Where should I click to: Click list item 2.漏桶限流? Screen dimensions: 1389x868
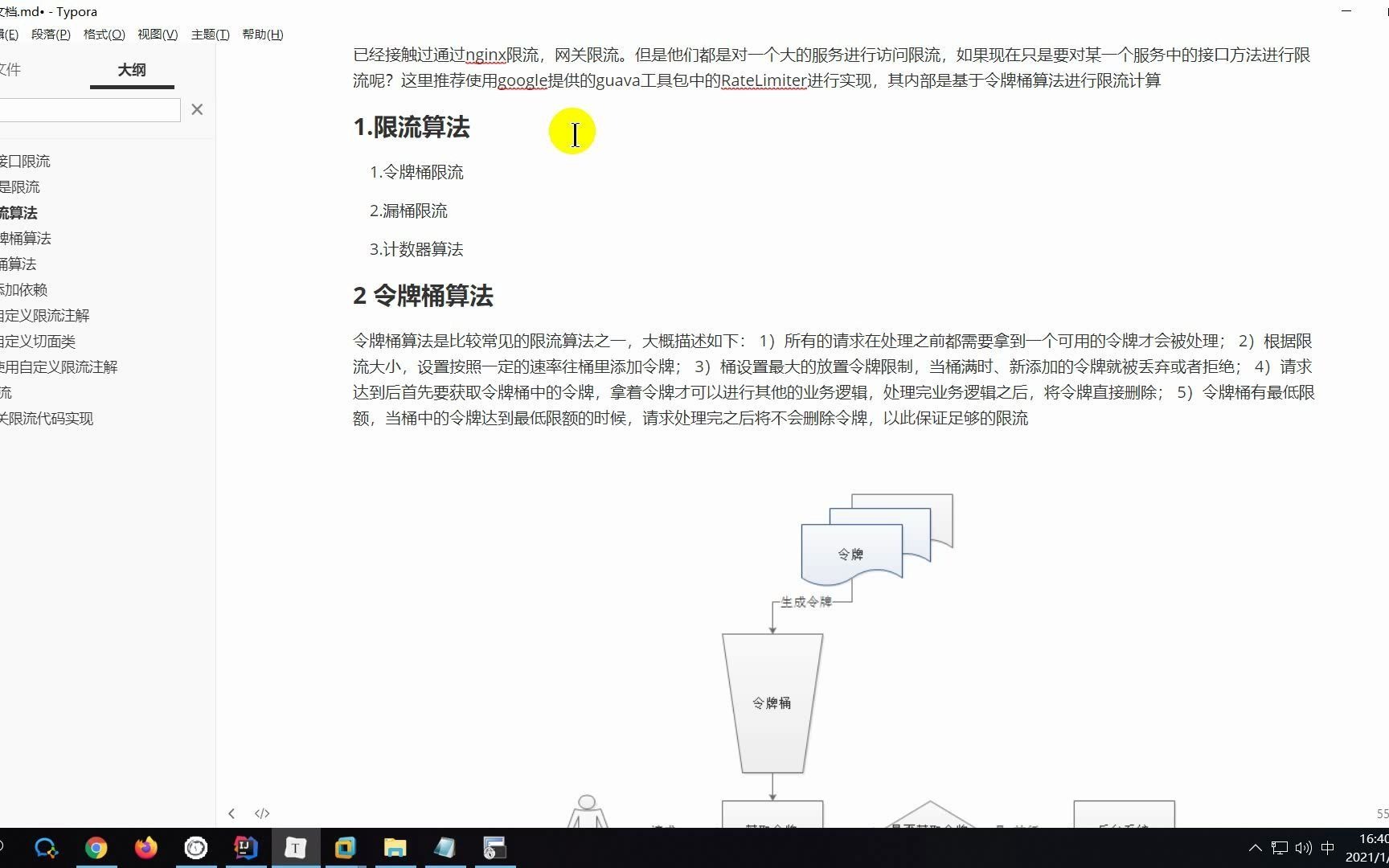408,211
